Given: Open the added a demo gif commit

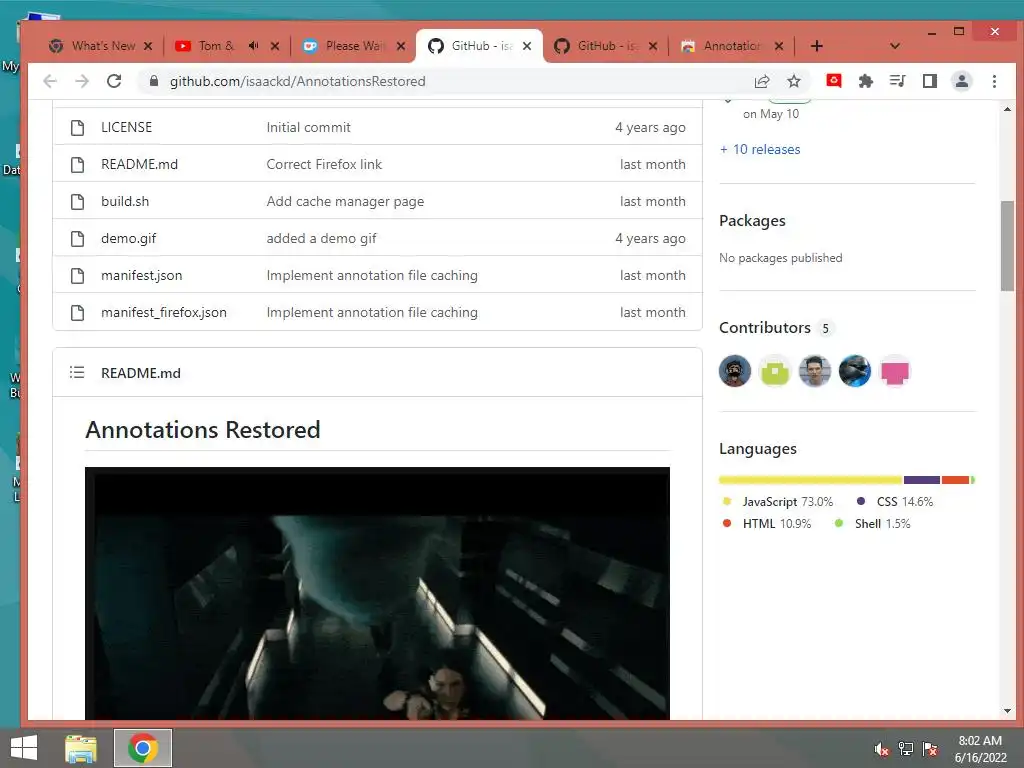Looking at the screenshot, I should [x=321, y=238].
